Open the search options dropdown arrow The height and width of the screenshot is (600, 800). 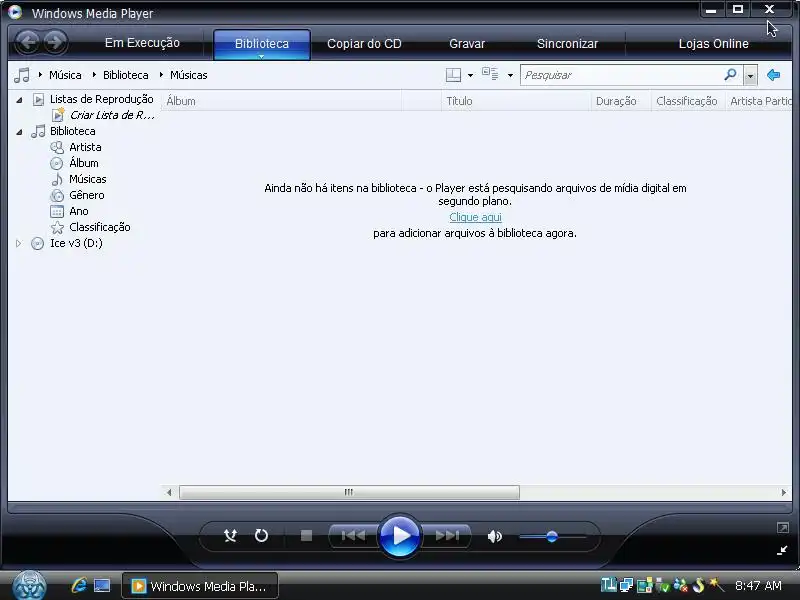(x=750, y=76)
